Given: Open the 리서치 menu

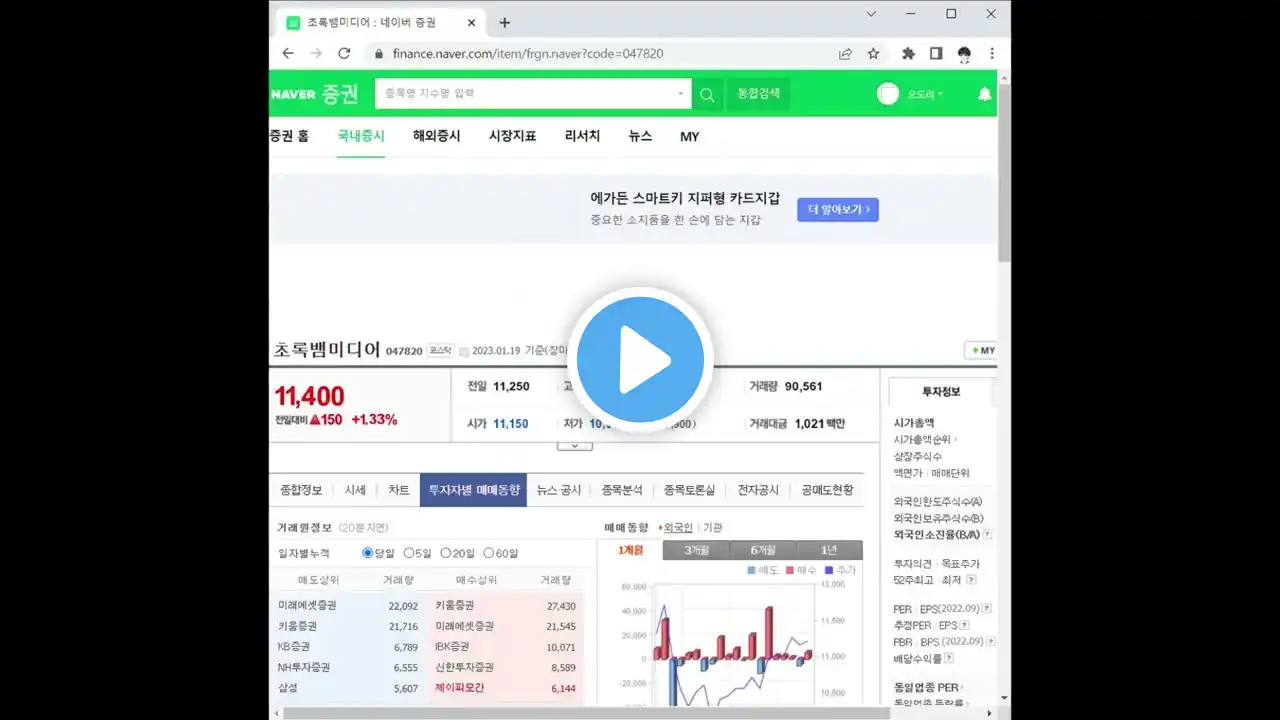Looking at the screenshot, I should pyautogui.click(x=583, y=136).
